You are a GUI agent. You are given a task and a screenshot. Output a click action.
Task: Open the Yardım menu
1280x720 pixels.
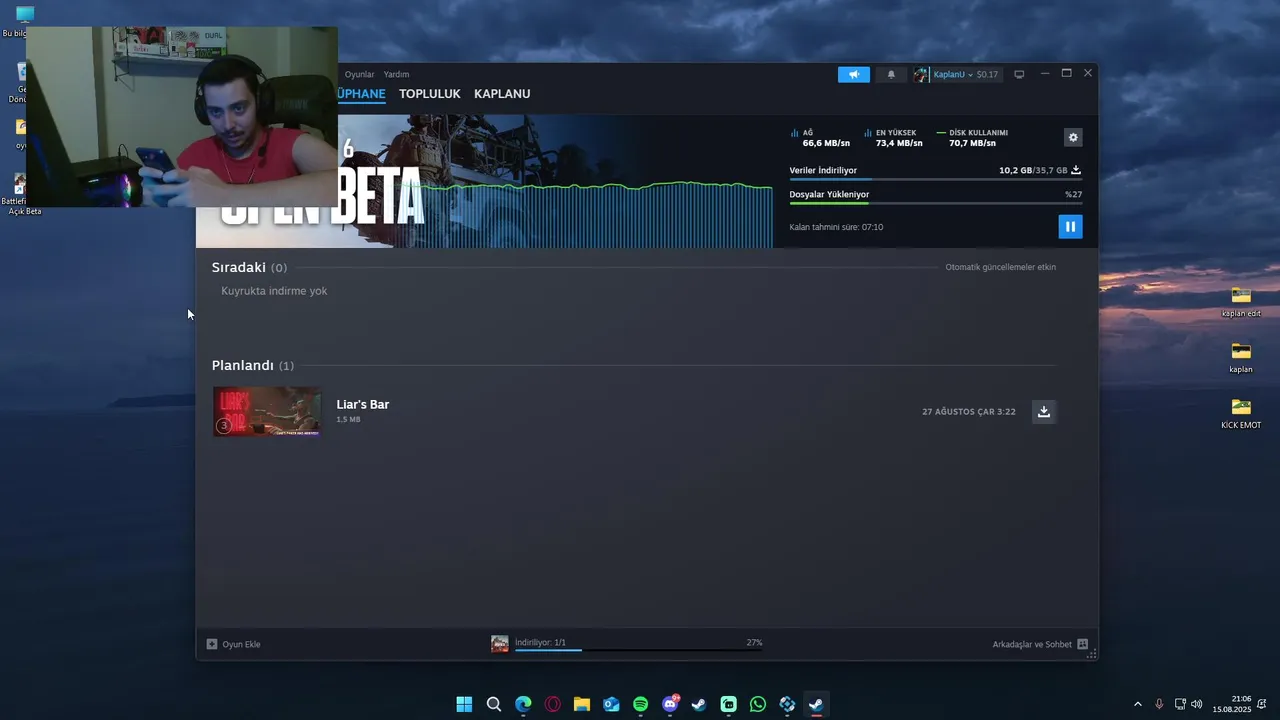(396, 75)
